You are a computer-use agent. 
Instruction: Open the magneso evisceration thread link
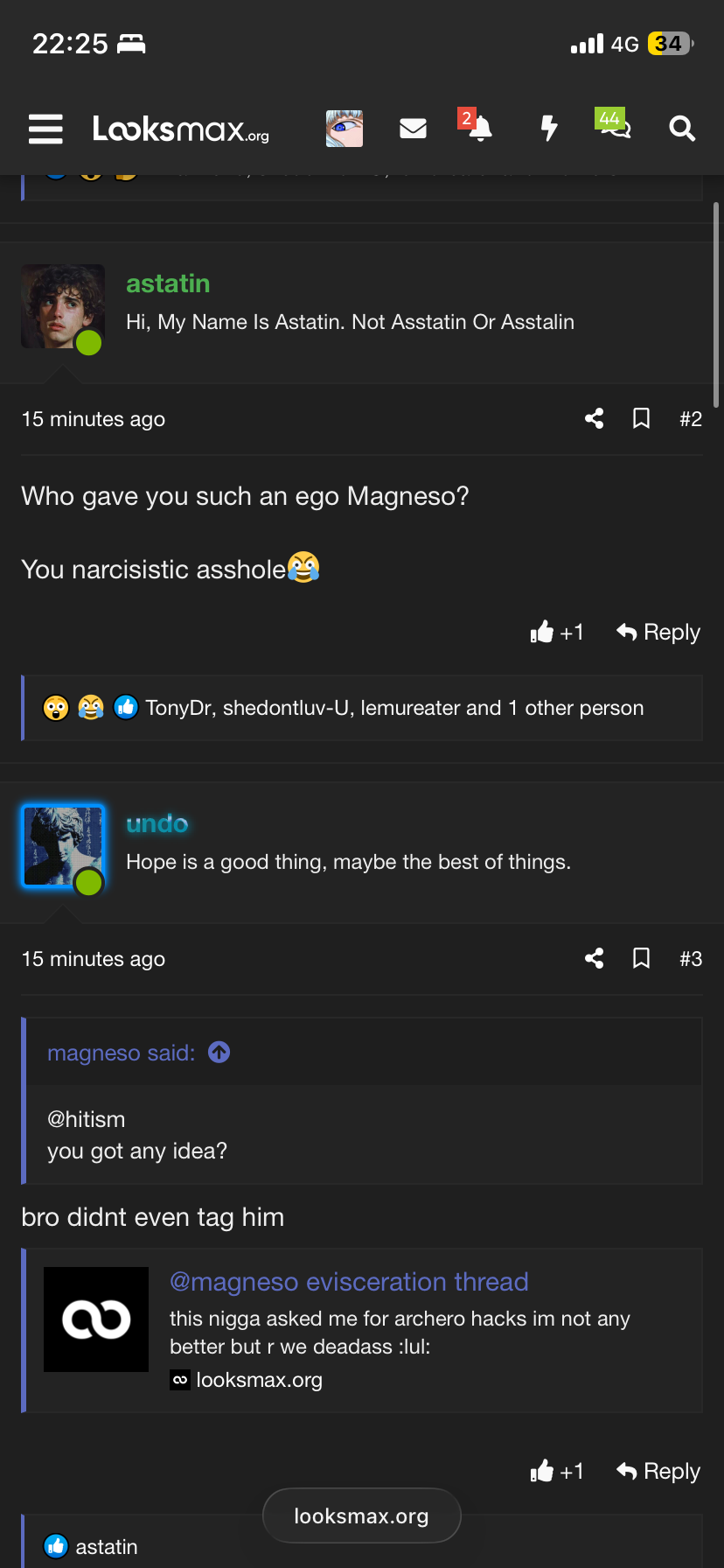(x=349, y=1282)
